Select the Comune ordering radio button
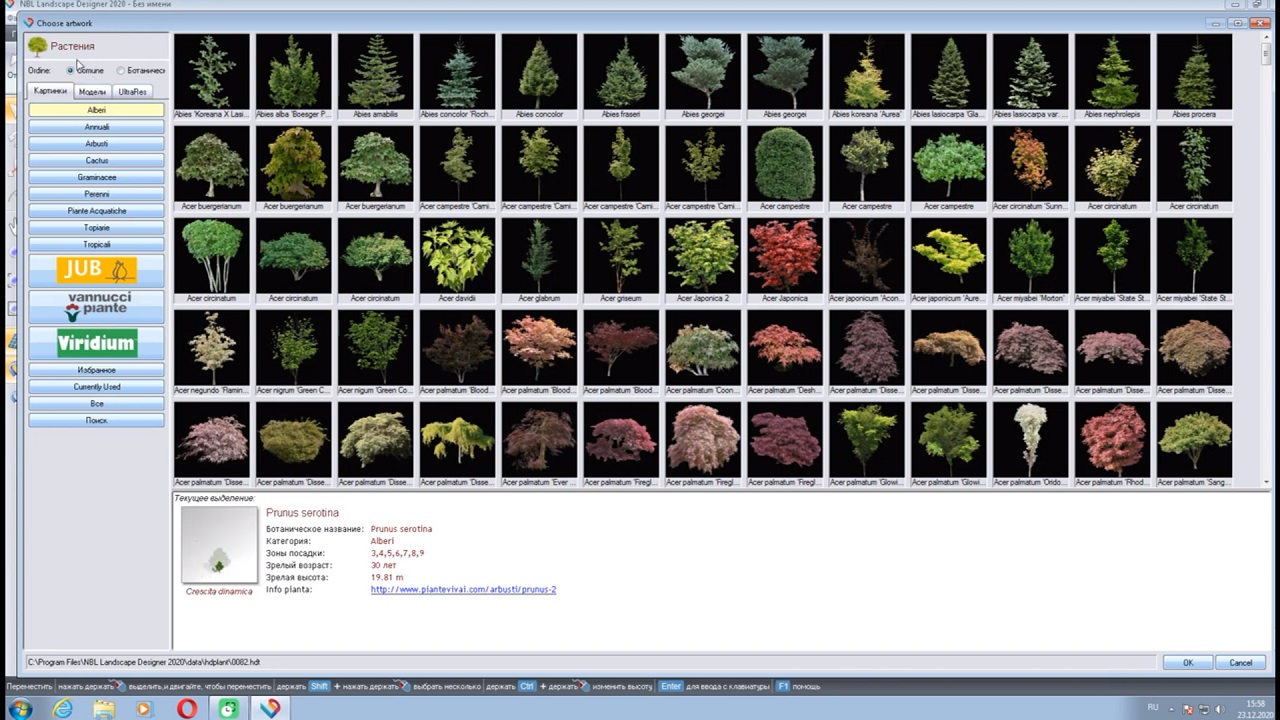This screenshot has width=1280, height=720. (70, 71)
